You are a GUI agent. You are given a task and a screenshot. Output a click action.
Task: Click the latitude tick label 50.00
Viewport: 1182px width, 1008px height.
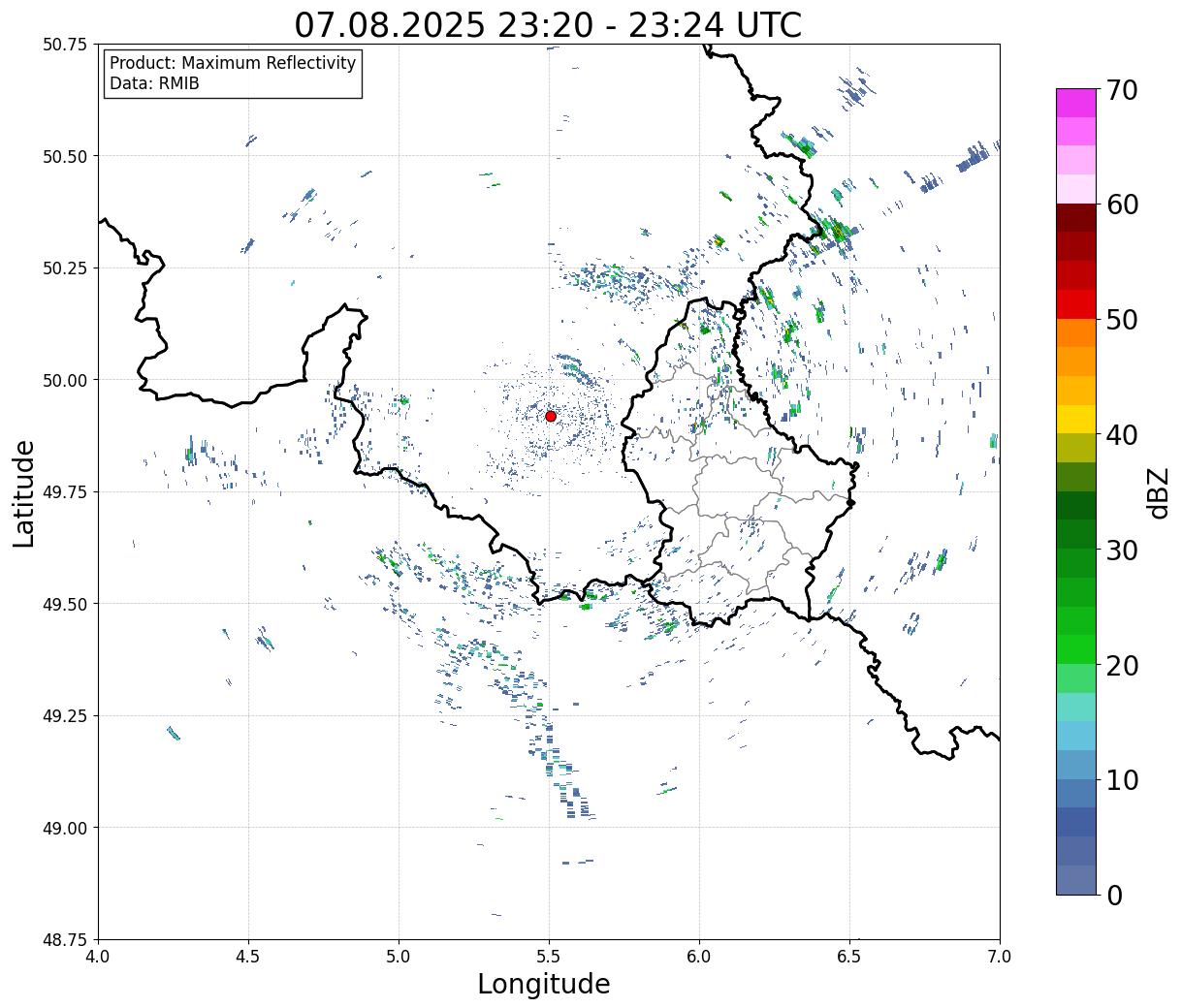coord(65,380)
